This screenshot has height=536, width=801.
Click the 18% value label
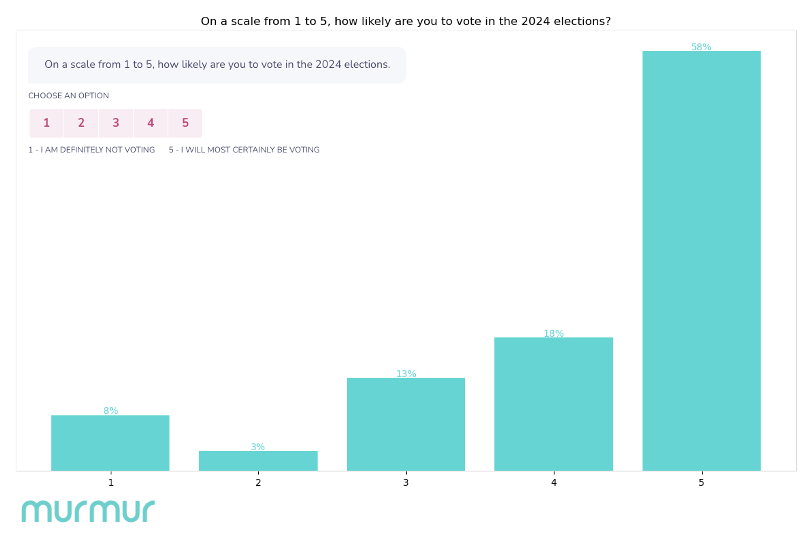[x=553, y=333]
